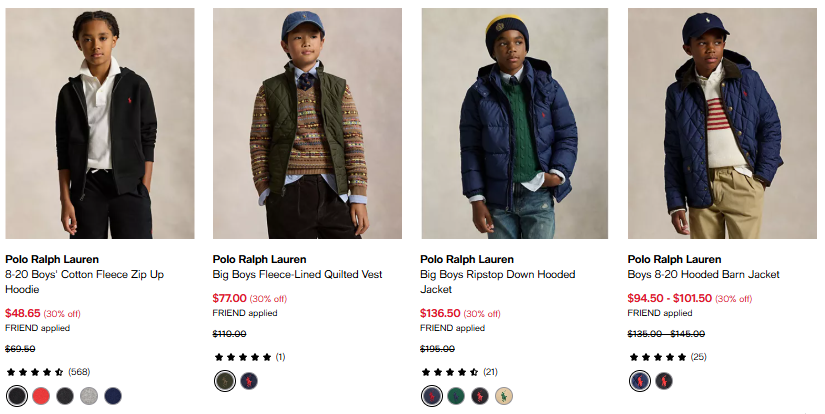The image size is (825, 414).
Task: Select black swatch on the Zip Up Hoodie
Action: (x=17, y=396)
